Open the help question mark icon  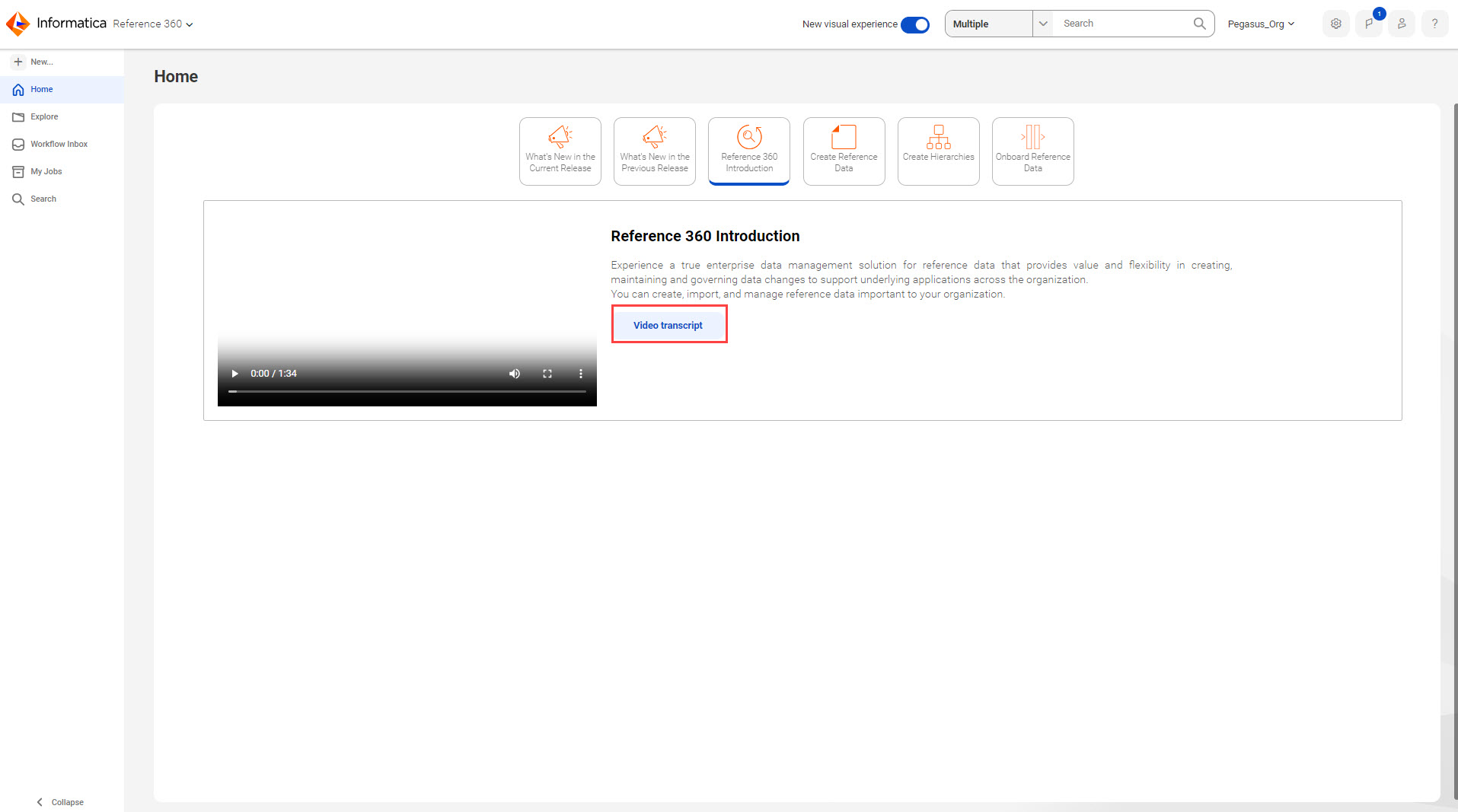[1434, 24]
